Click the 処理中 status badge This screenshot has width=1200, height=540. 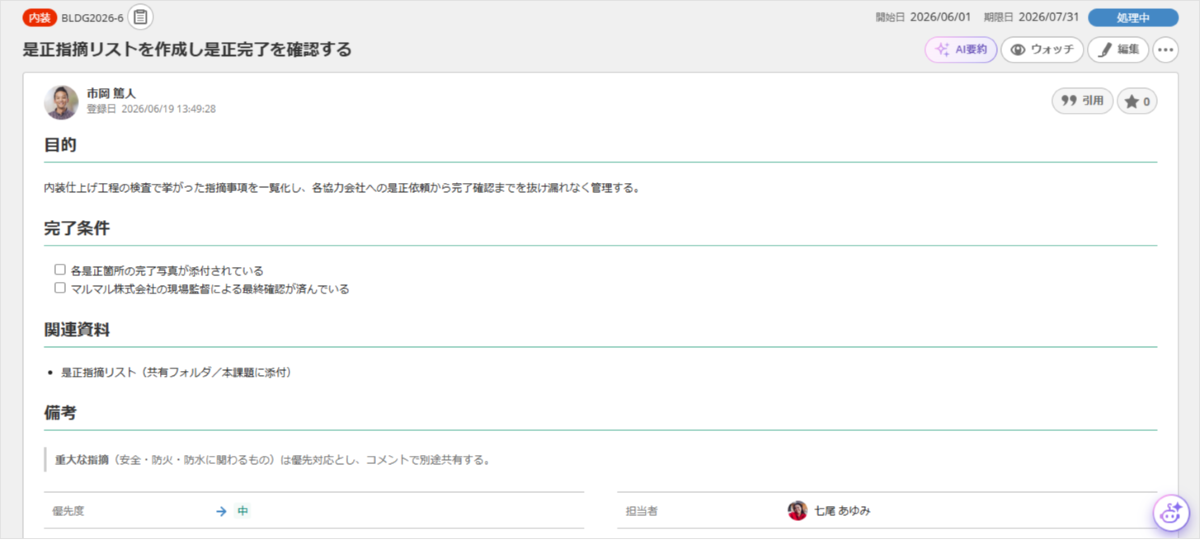pos(1133,17)
